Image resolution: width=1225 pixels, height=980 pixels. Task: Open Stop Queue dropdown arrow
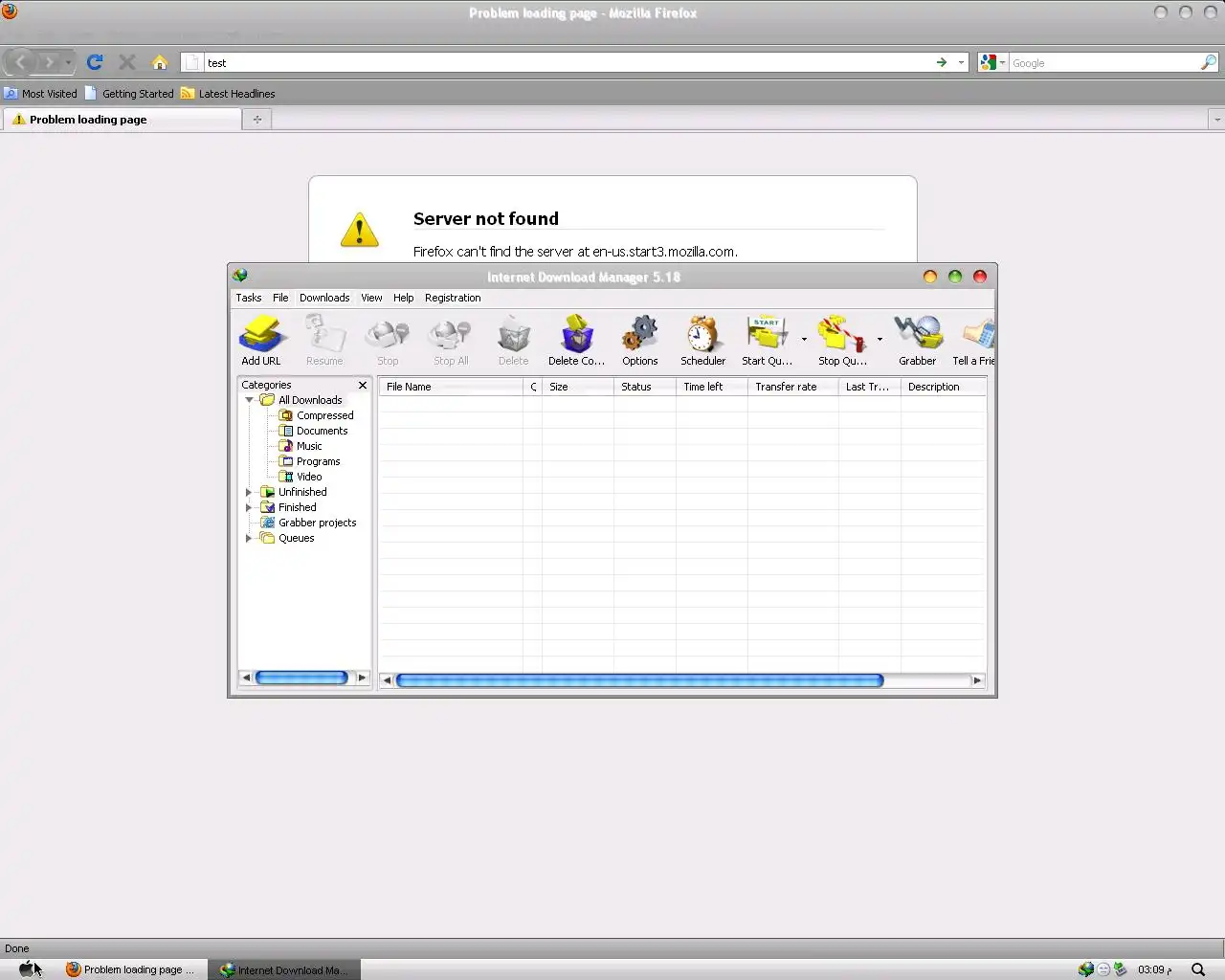[x=880, y=339]
